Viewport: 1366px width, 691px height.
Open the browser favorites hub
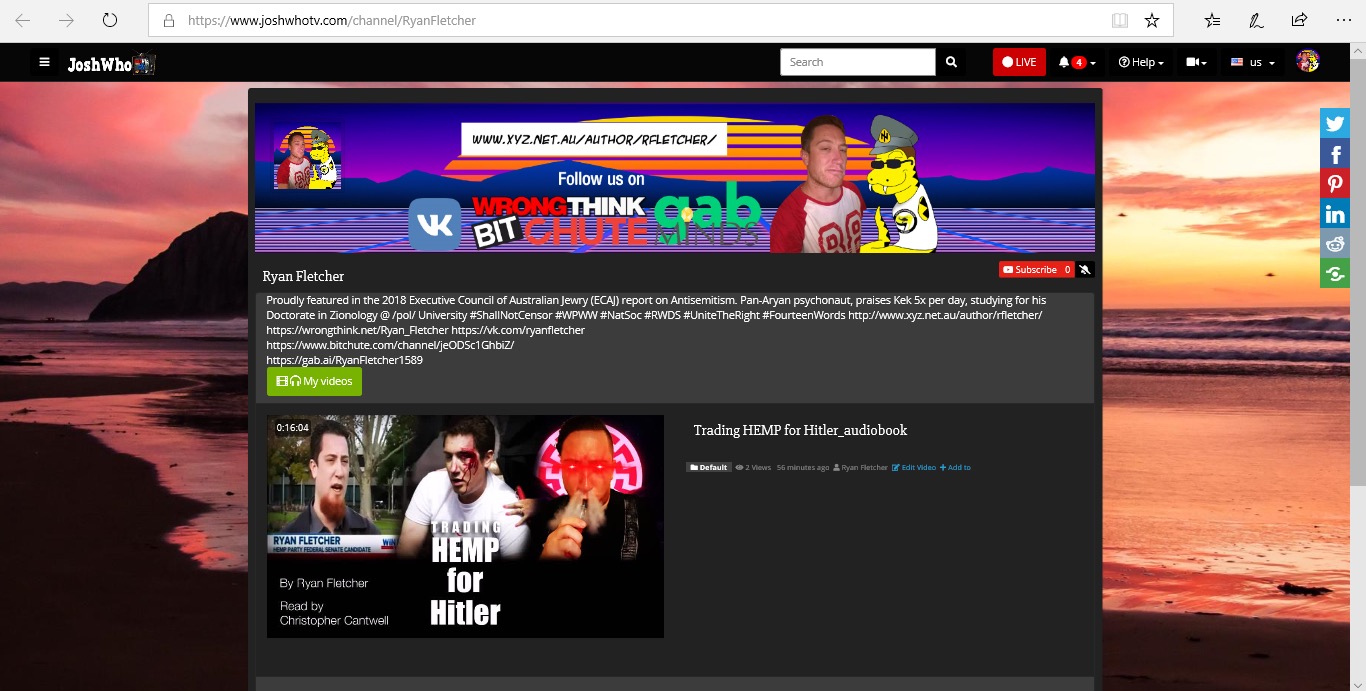pos(1213,20)
